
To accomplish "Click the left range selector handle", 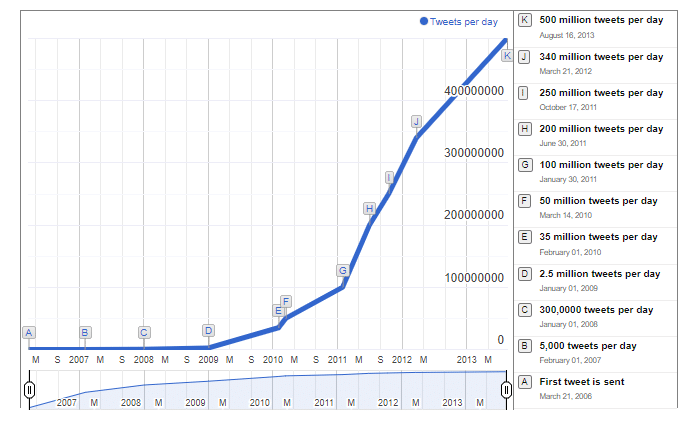I will pos(29,390).
